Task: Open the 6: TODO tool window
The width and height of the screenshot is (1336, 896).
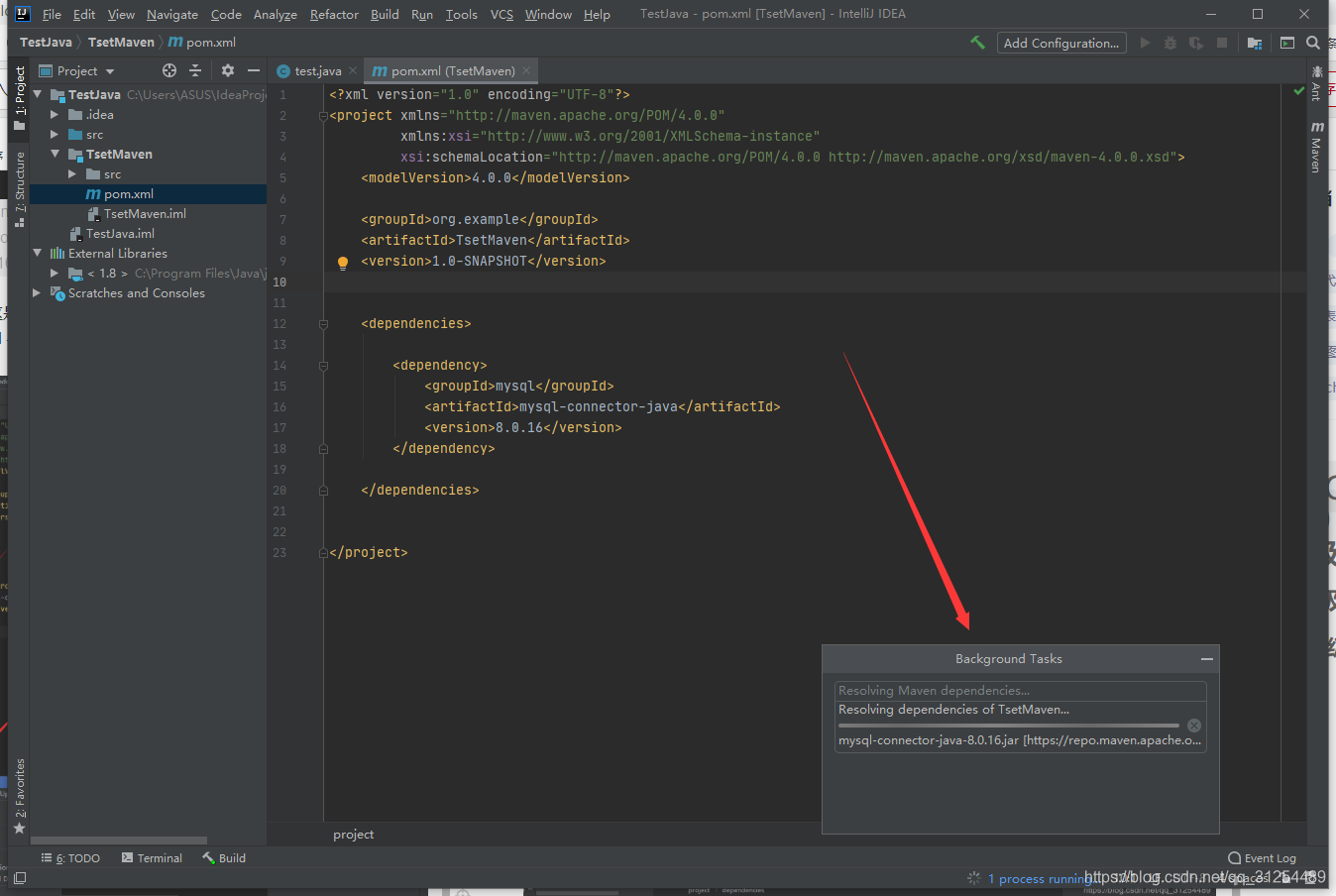Action: (x=70, y=858)
